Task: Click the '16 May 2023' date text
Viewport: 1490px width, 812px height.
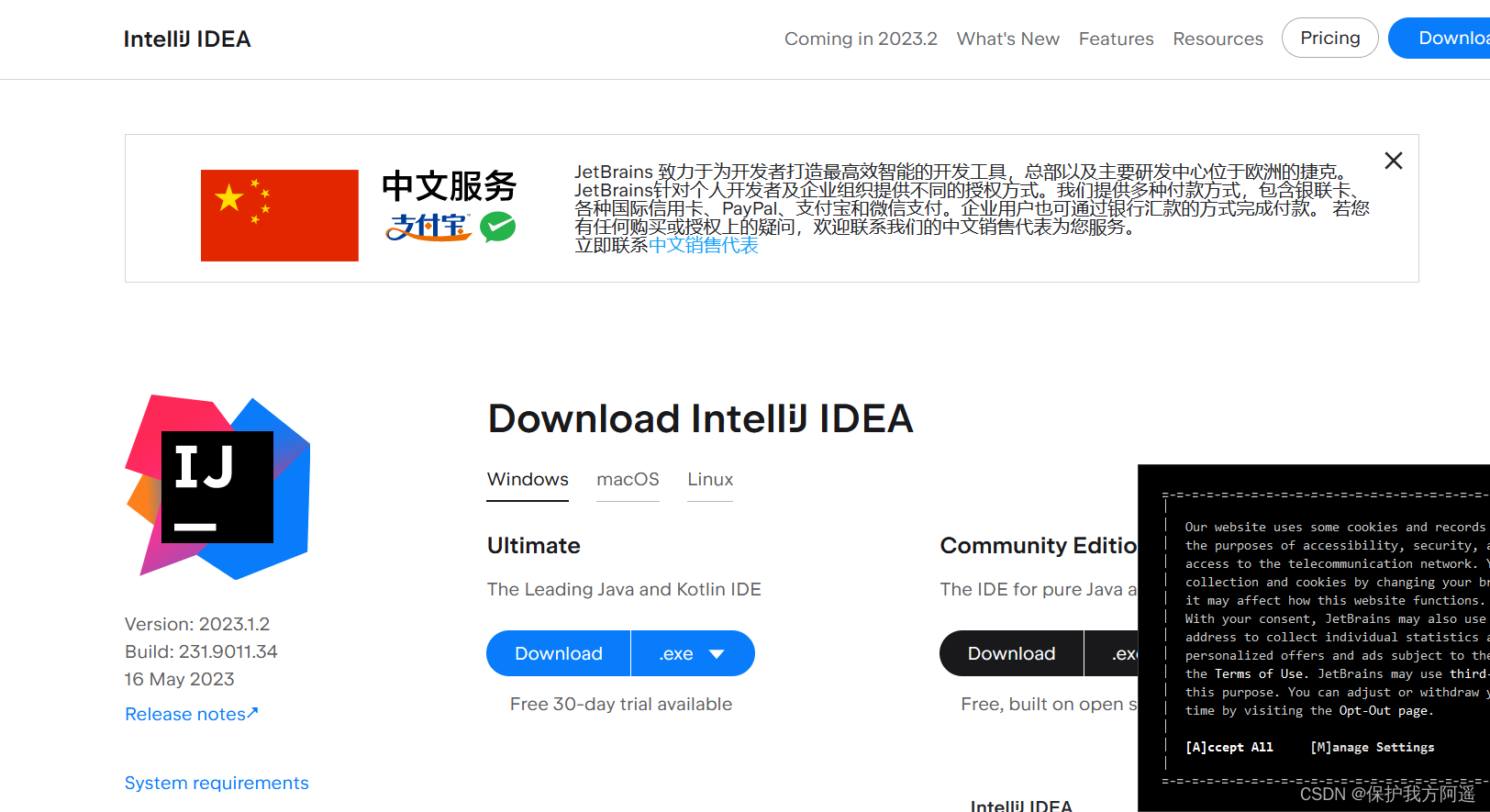Action: (x=180, y=679)
